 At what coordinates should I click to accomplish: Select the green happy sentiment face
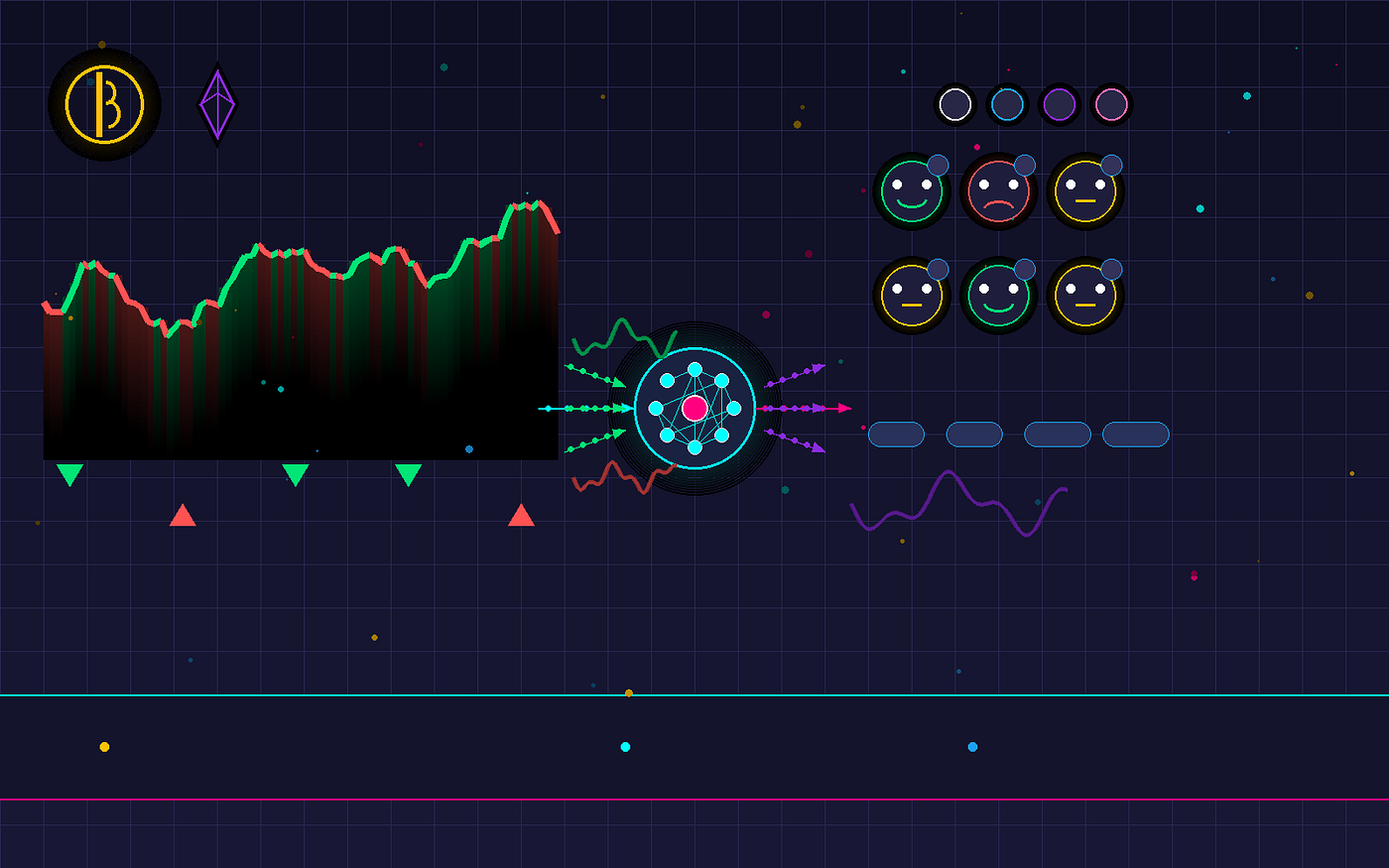[911, 190]
